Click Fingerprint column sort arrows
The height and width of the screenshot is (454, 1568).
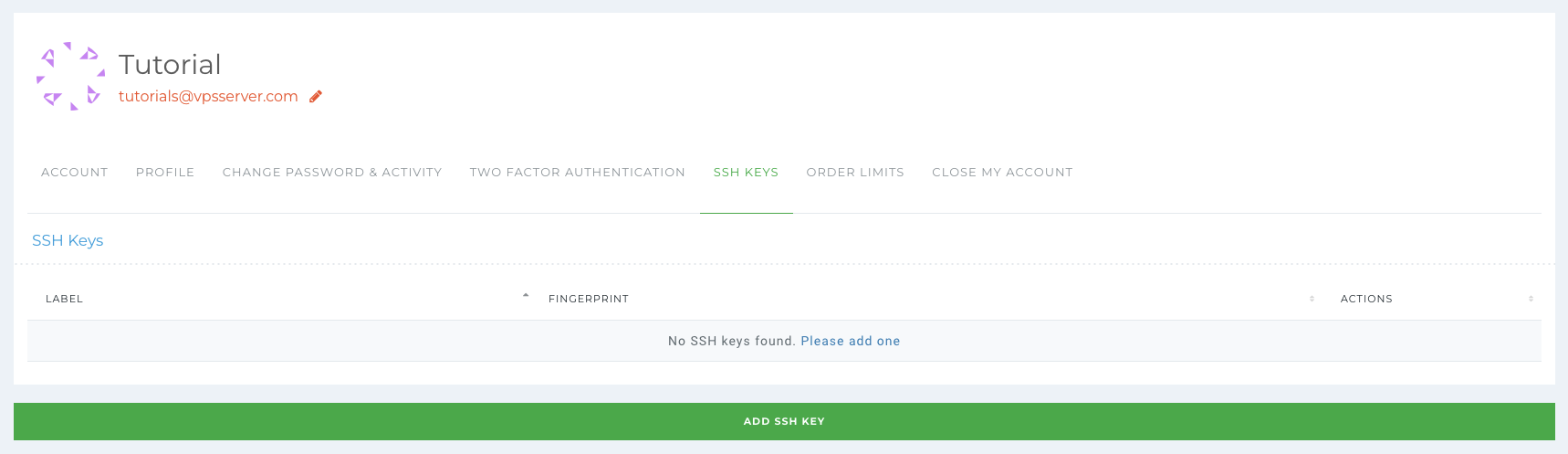[x=1312, y=299]
